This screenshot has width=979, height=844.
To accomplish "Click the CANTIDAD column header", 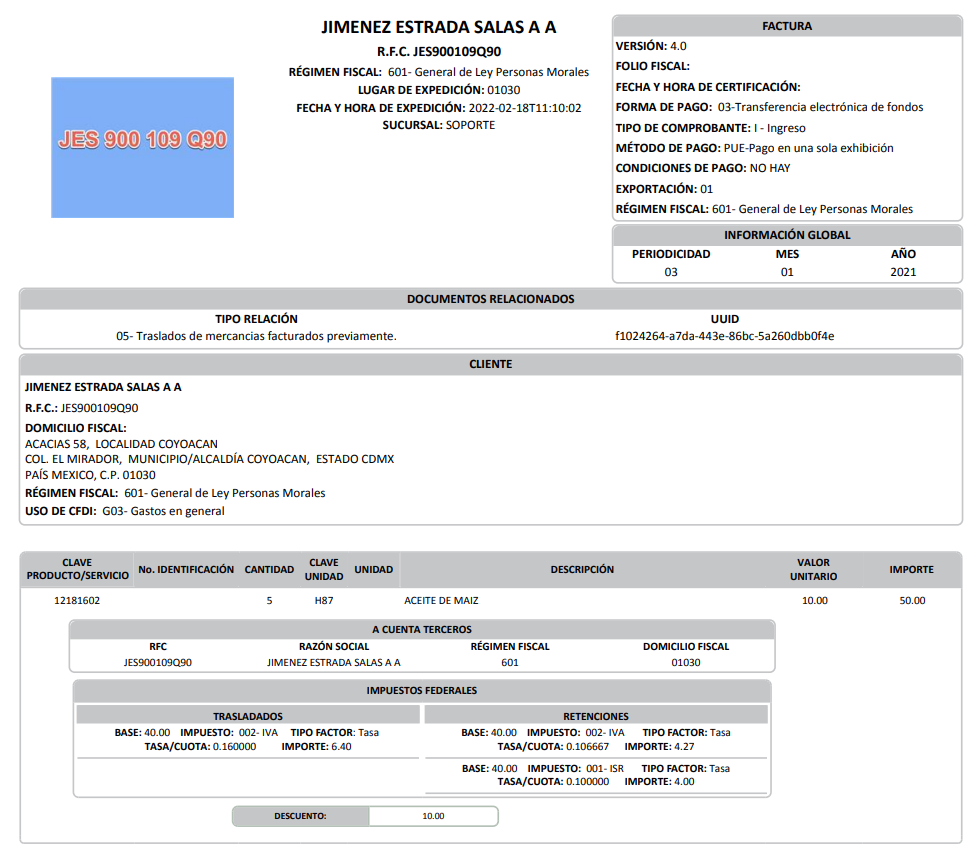I will click(x=269, y=569).
